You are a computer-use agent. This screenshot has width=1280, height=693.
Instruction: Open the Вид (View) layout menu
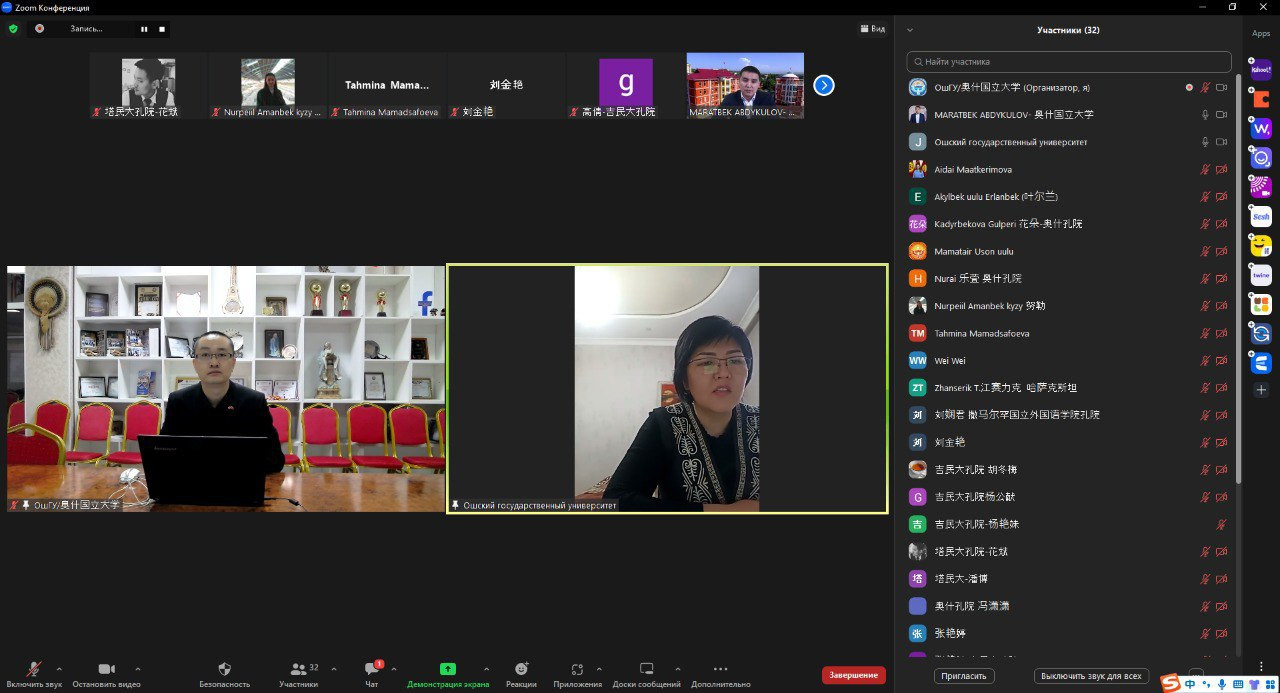click(872, 29)
